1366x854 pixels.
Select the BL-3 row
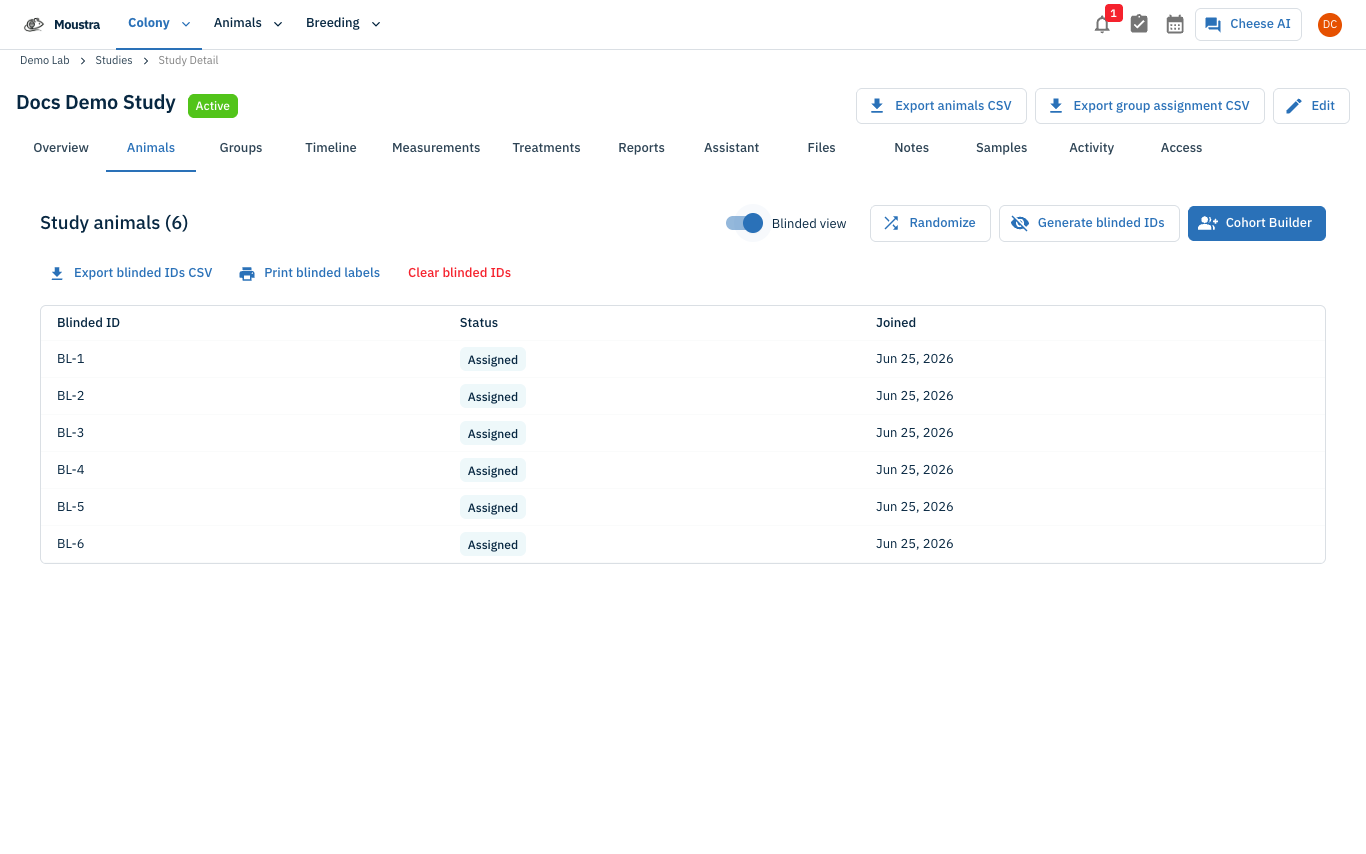pyautogui.click(x=683, y=433)
